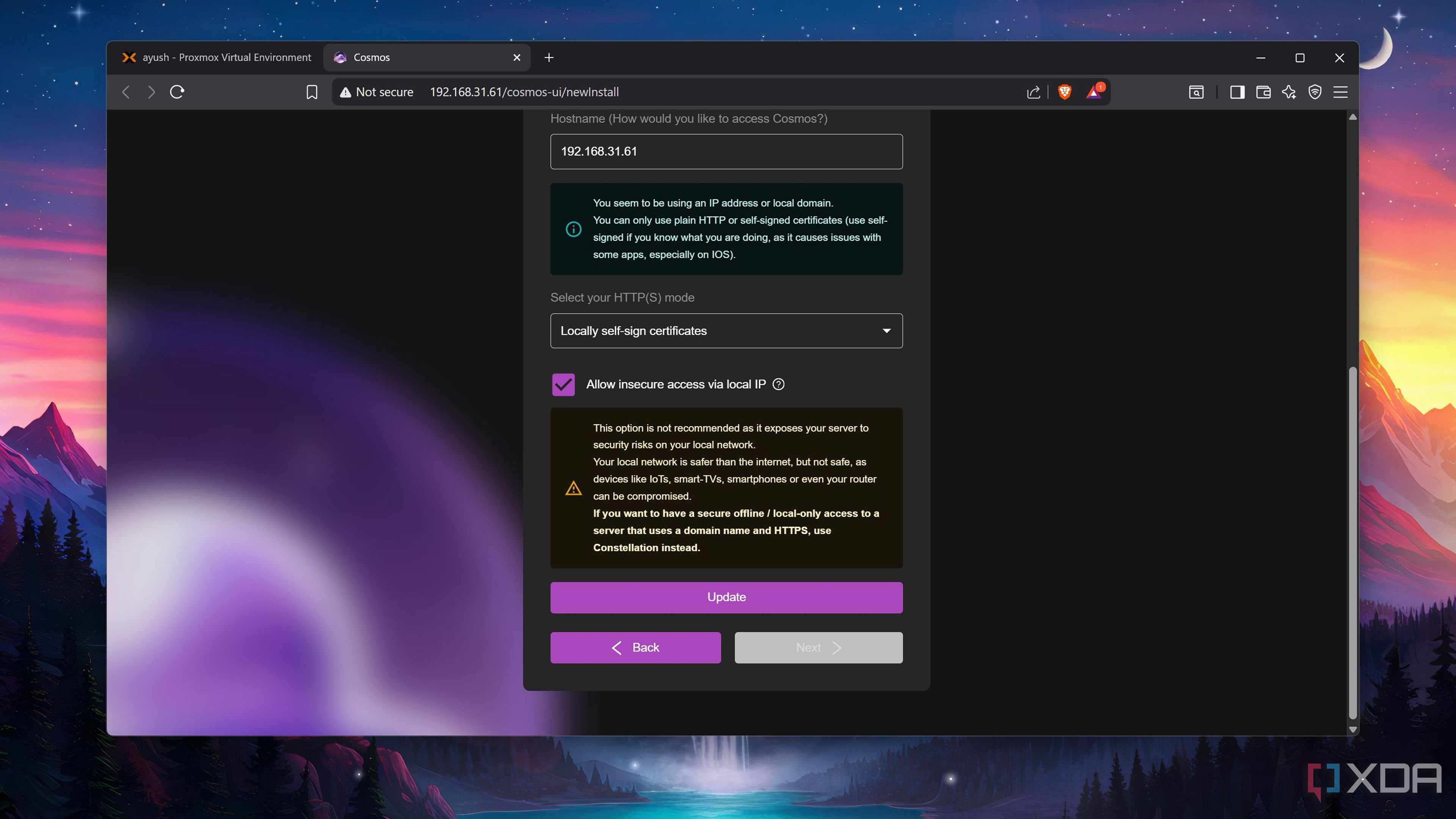This screenshot has height=819, width=1456.
Task: Close the Cosmos tab
Action: pos(516,58)
